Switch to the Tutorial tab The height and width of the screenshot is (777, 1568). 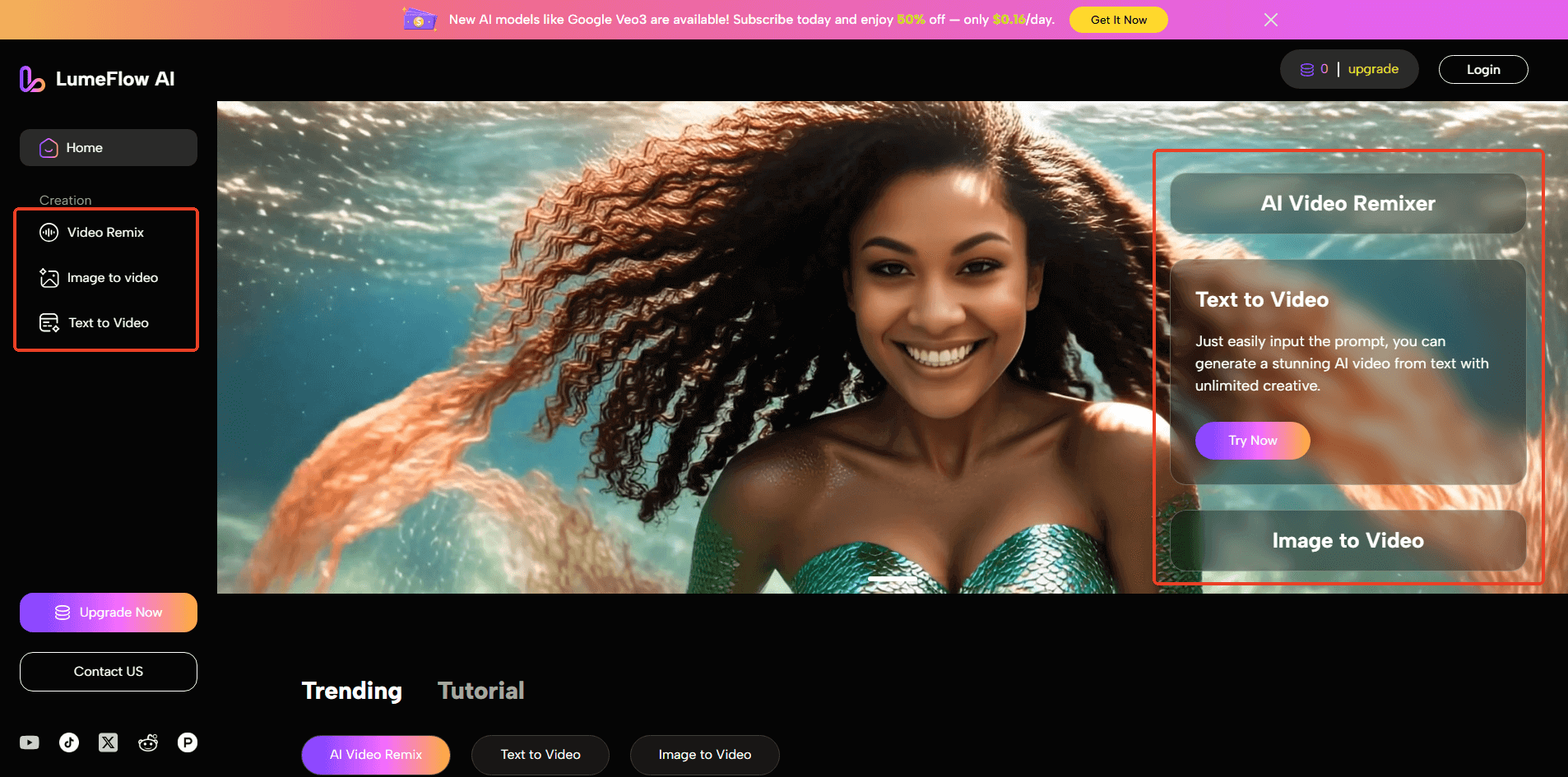point(480,691)
